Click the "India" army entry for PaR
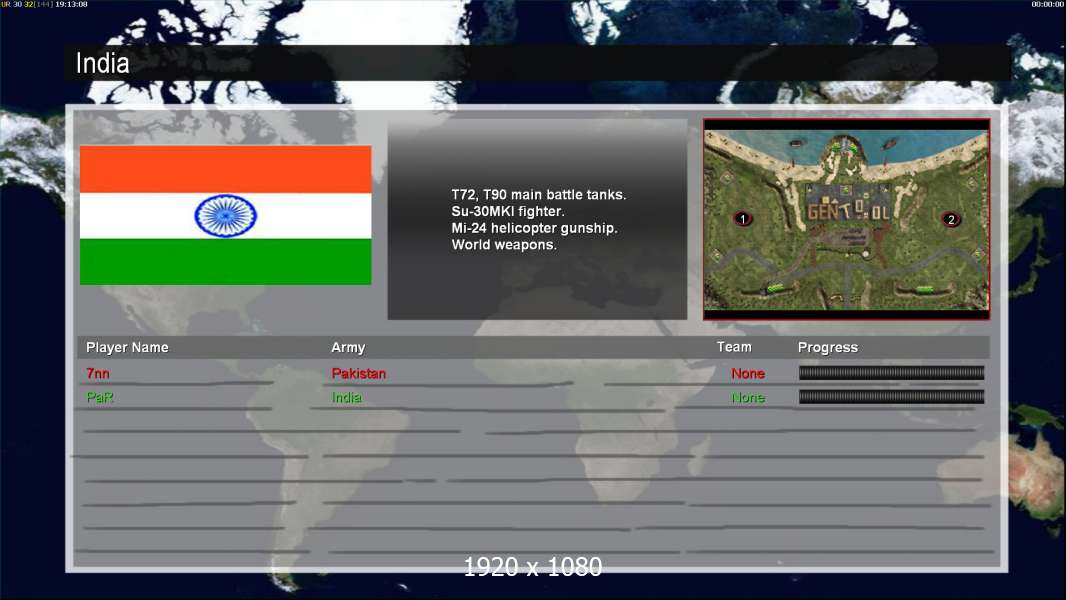Viewport: 1066px width, 600px height. click(346, 398)
